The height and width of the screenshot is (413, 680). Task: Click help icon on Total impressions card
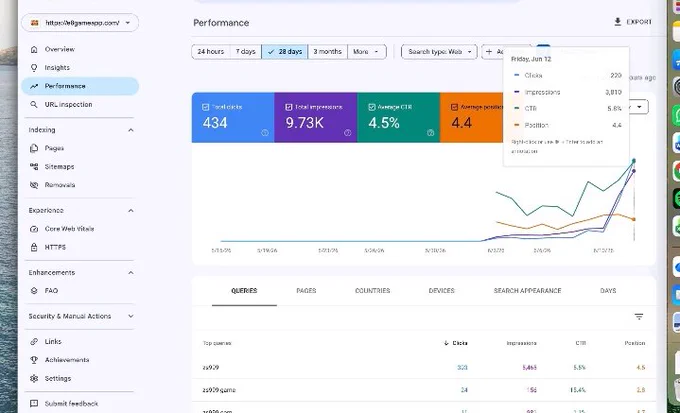(x=347, y=133)
